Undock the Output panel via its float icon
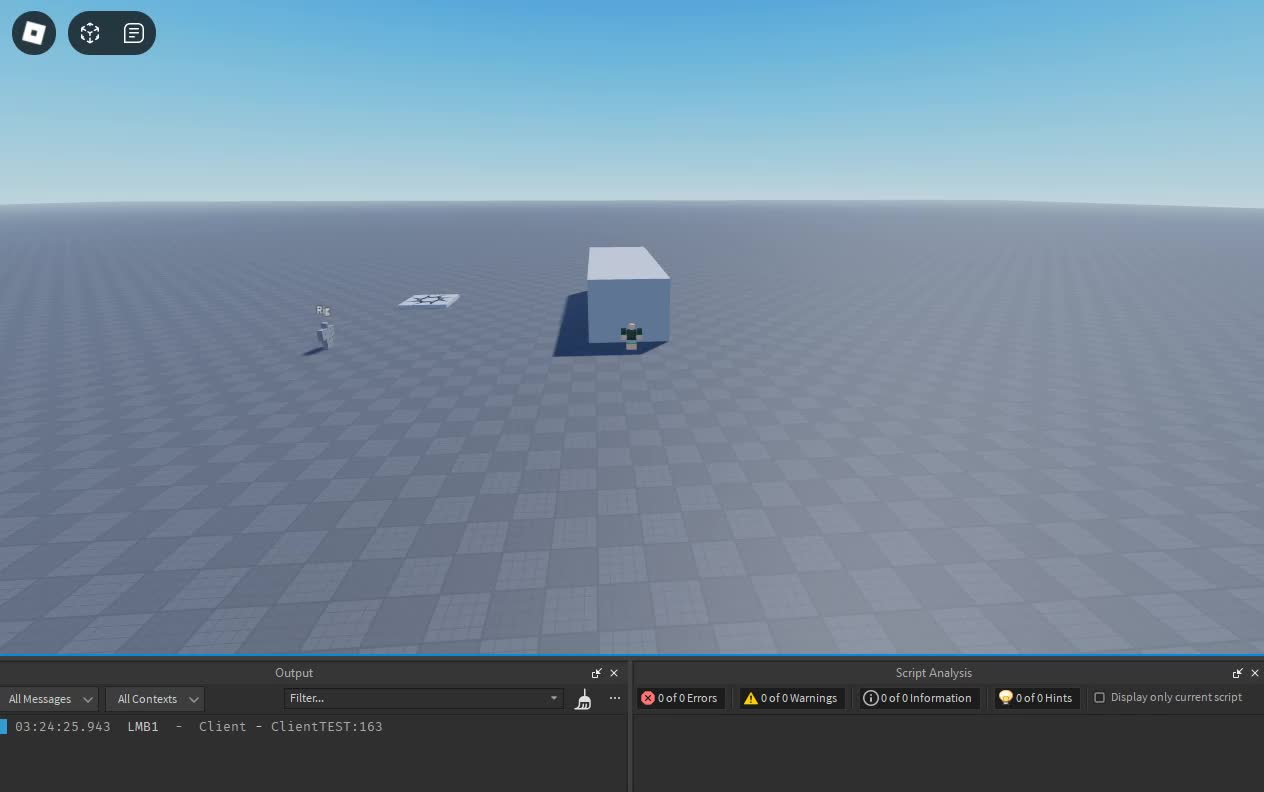The image size is (1264, 792). (596, 673)
